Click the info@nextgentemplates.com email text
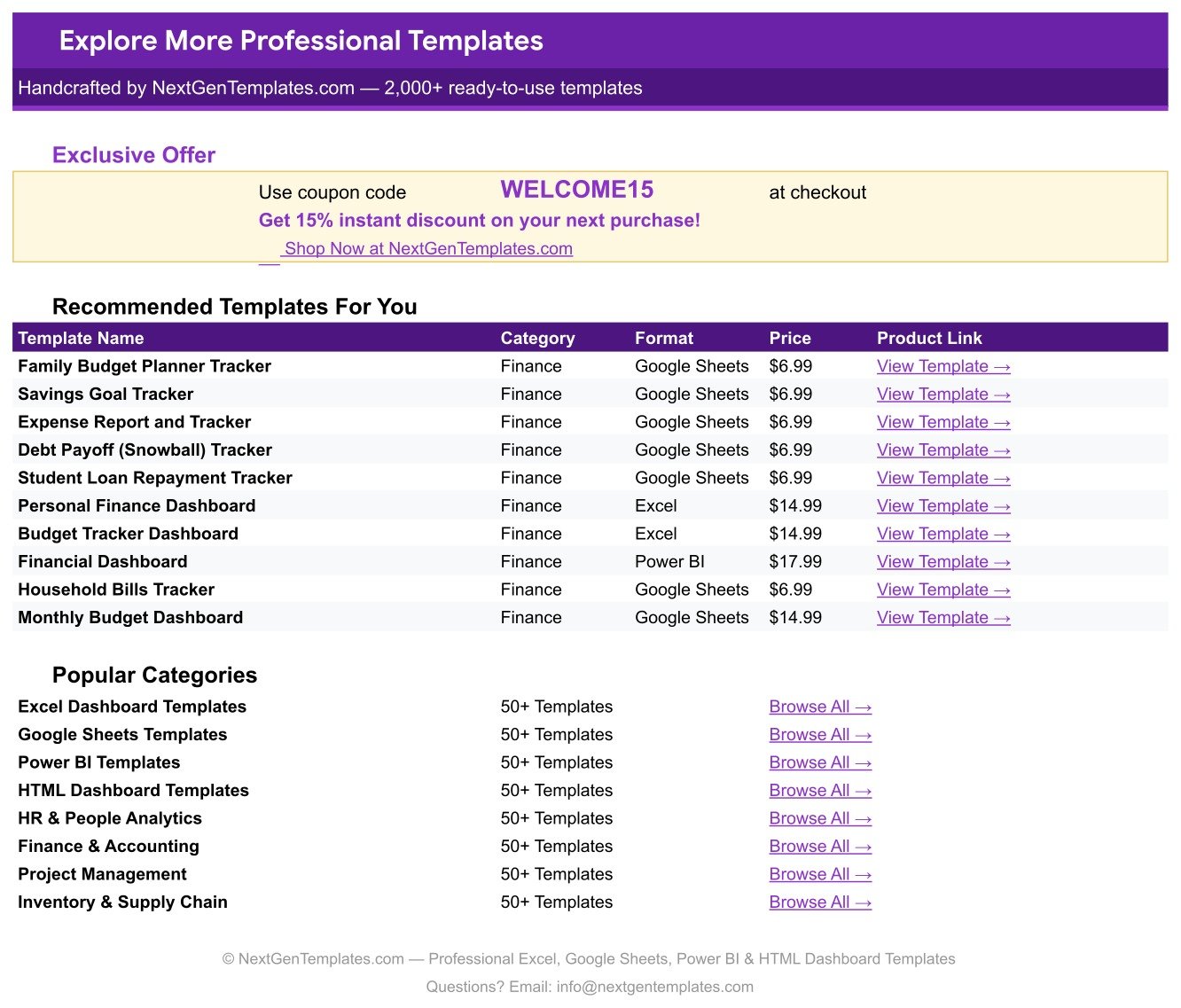This screenshot has width=1181, height=1008. [655, 987]
